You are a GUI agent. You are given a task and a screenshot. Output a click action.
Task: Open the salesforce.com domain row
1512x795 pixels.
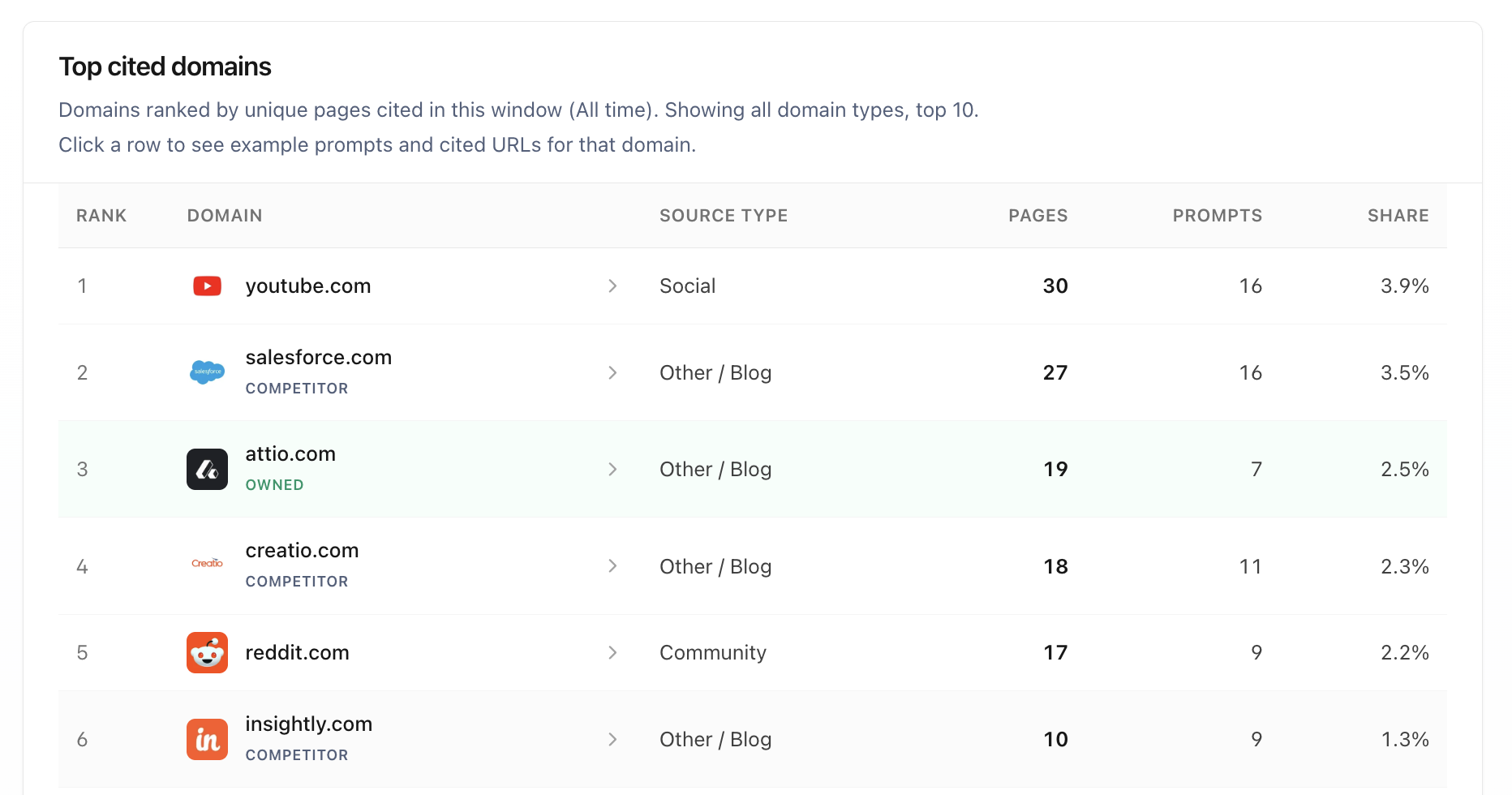tap(753, 372)
